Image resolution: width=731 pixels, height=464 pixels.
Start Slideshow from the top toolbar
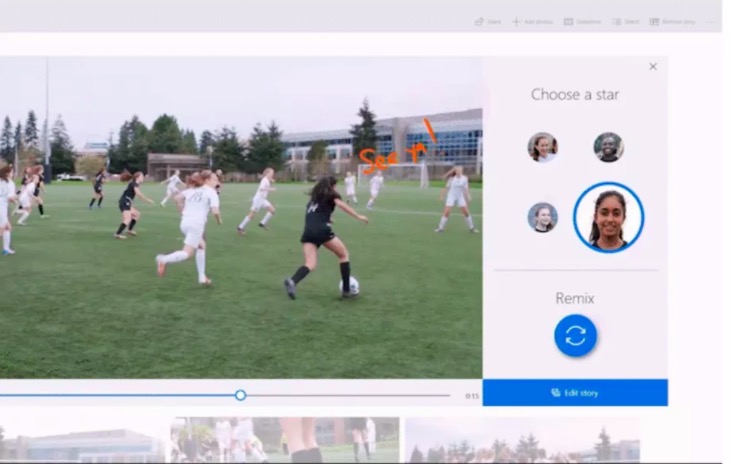click(582, 21)
